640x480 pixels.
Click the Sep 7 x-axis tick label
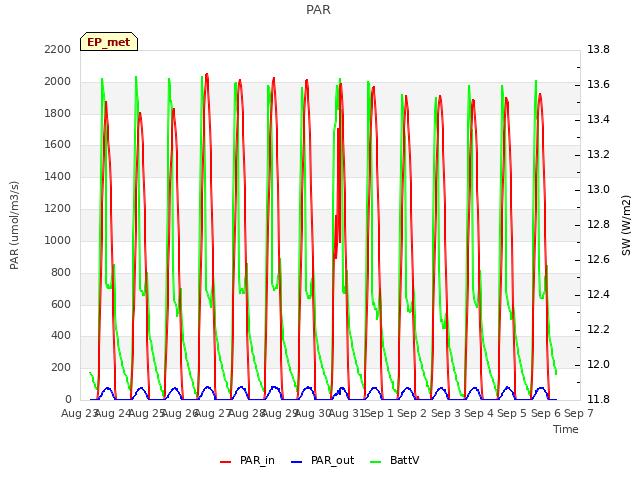[579, 413]
